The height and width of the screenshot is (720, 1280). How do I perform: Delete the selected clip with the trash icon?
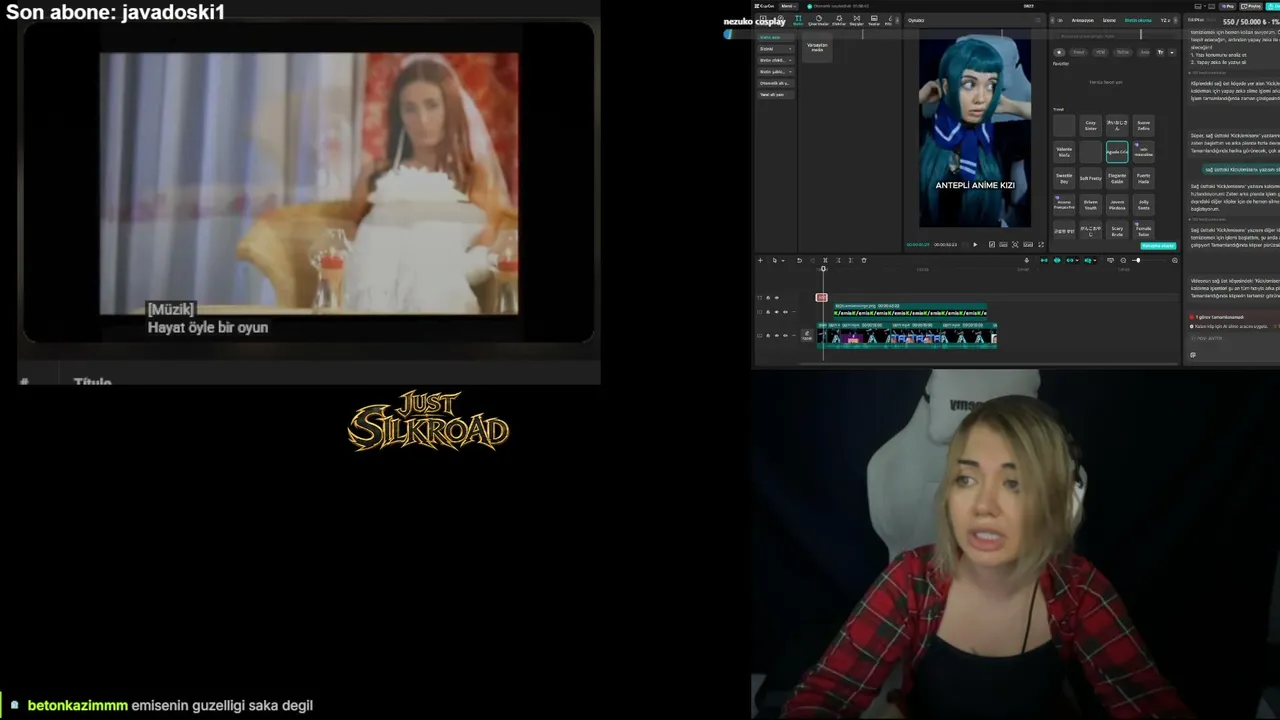point(864,260)
